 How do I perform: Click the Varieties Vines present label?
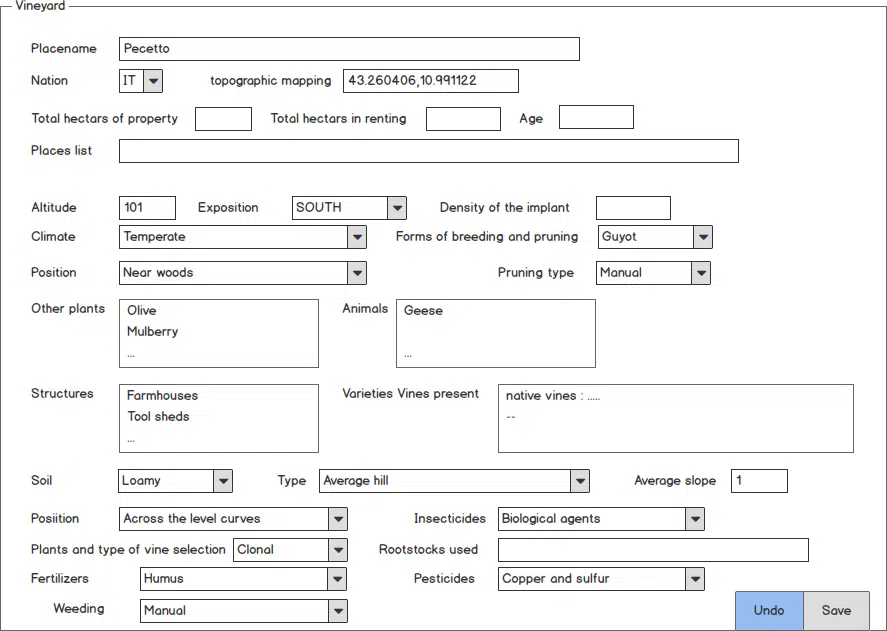(x=411, y=394)
